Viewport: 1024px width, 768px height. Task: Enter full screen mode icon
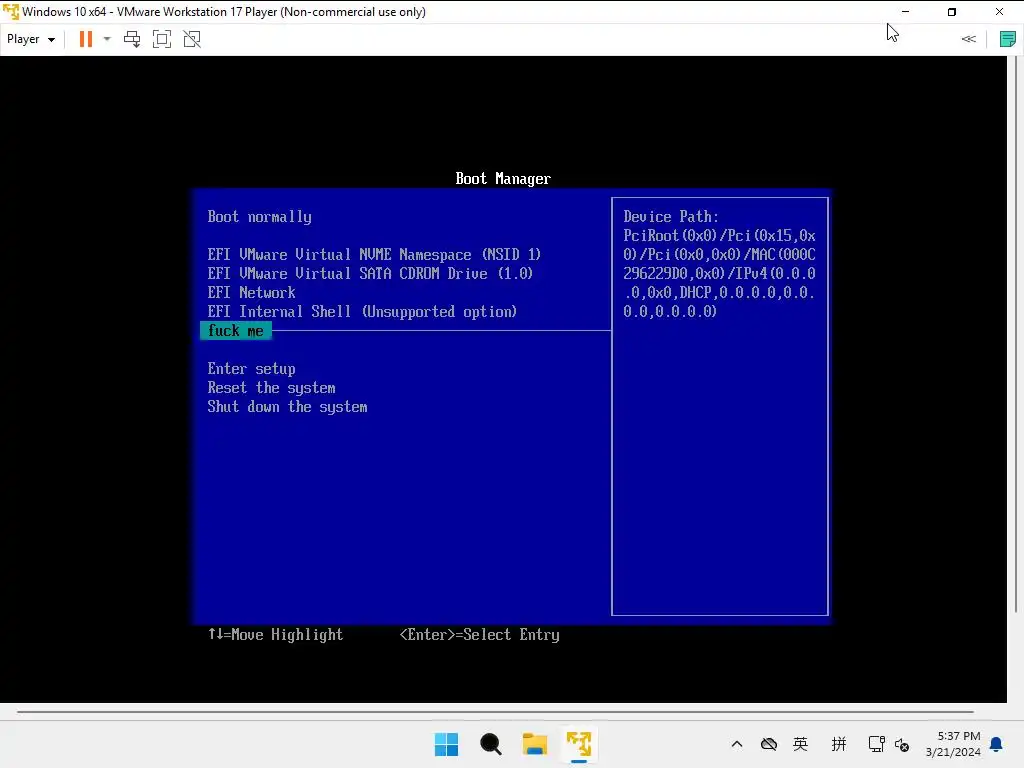(162, 39)
